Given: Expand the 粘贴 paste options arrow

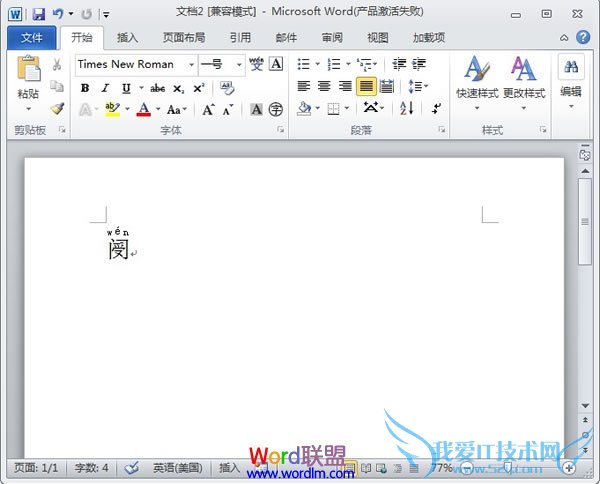Looking at the screenshot, I should click(28, 109).
